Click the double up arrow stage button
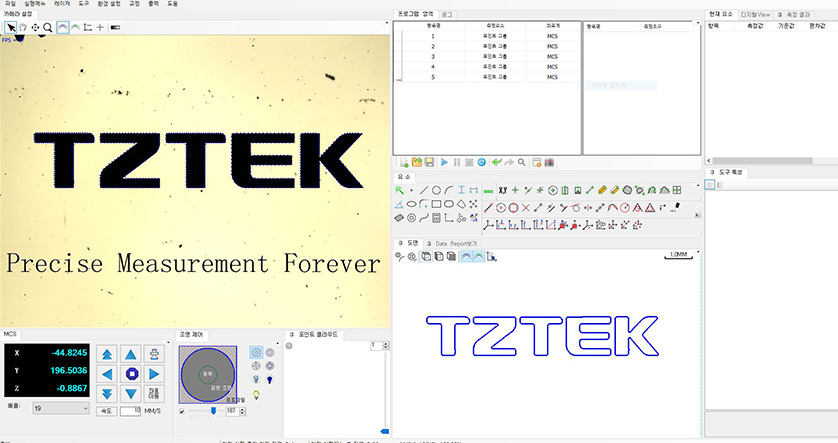This screenshot has height=443, width=838. pos(107,354)
